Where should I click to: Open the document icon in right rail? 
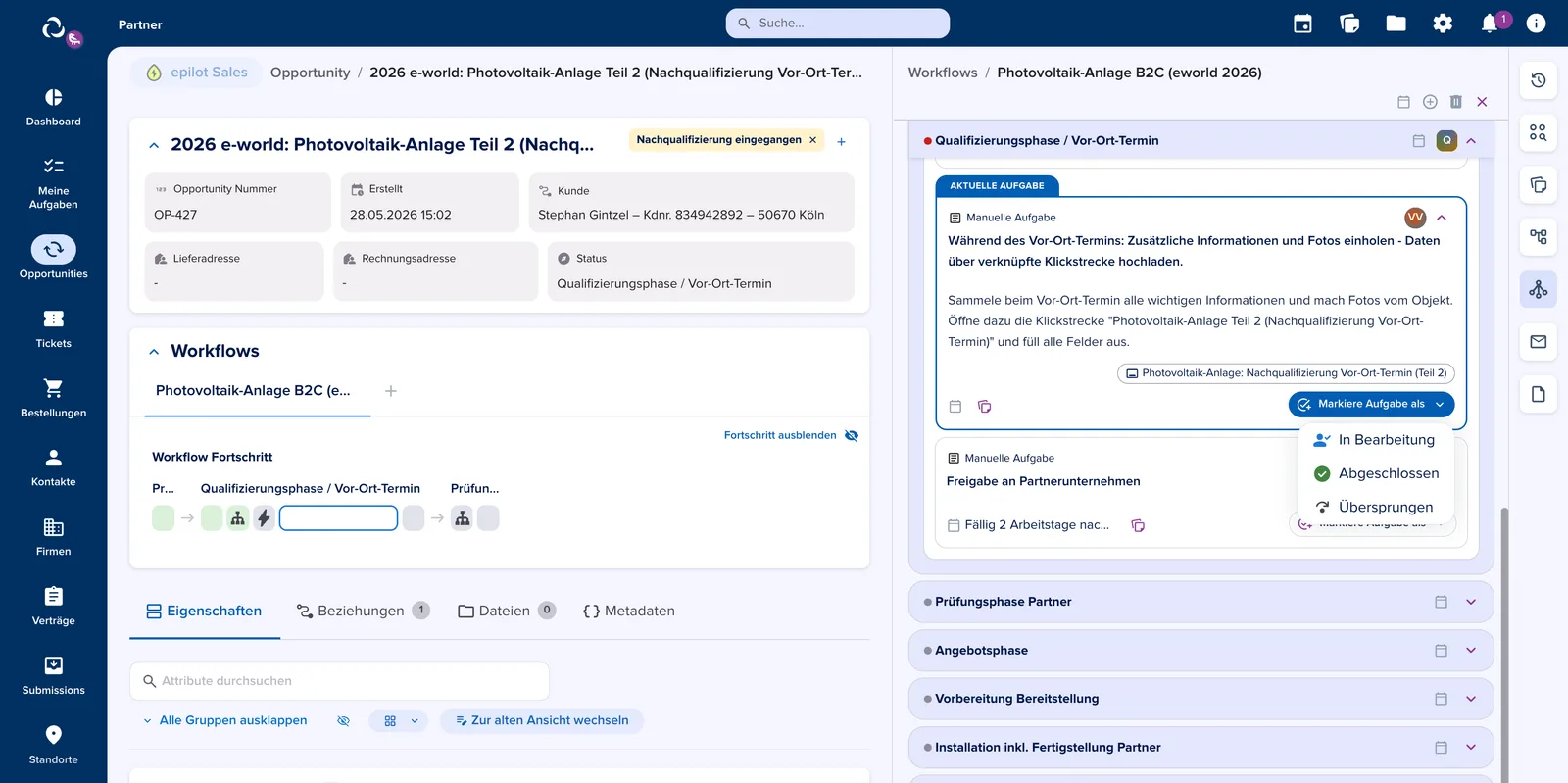pos(1539,394)
